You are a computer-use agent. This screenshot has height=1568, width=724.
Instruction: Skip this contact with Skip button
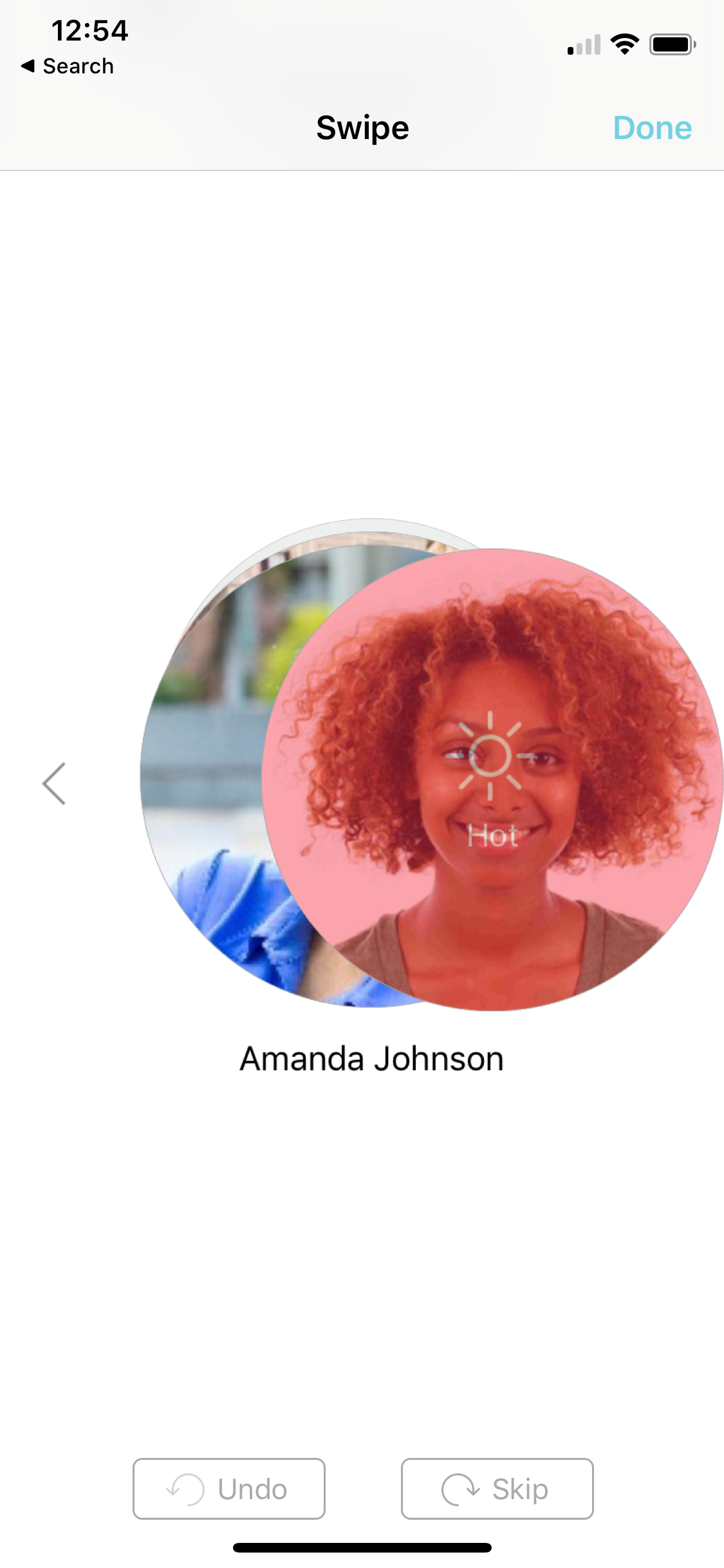coord(497,1489)
